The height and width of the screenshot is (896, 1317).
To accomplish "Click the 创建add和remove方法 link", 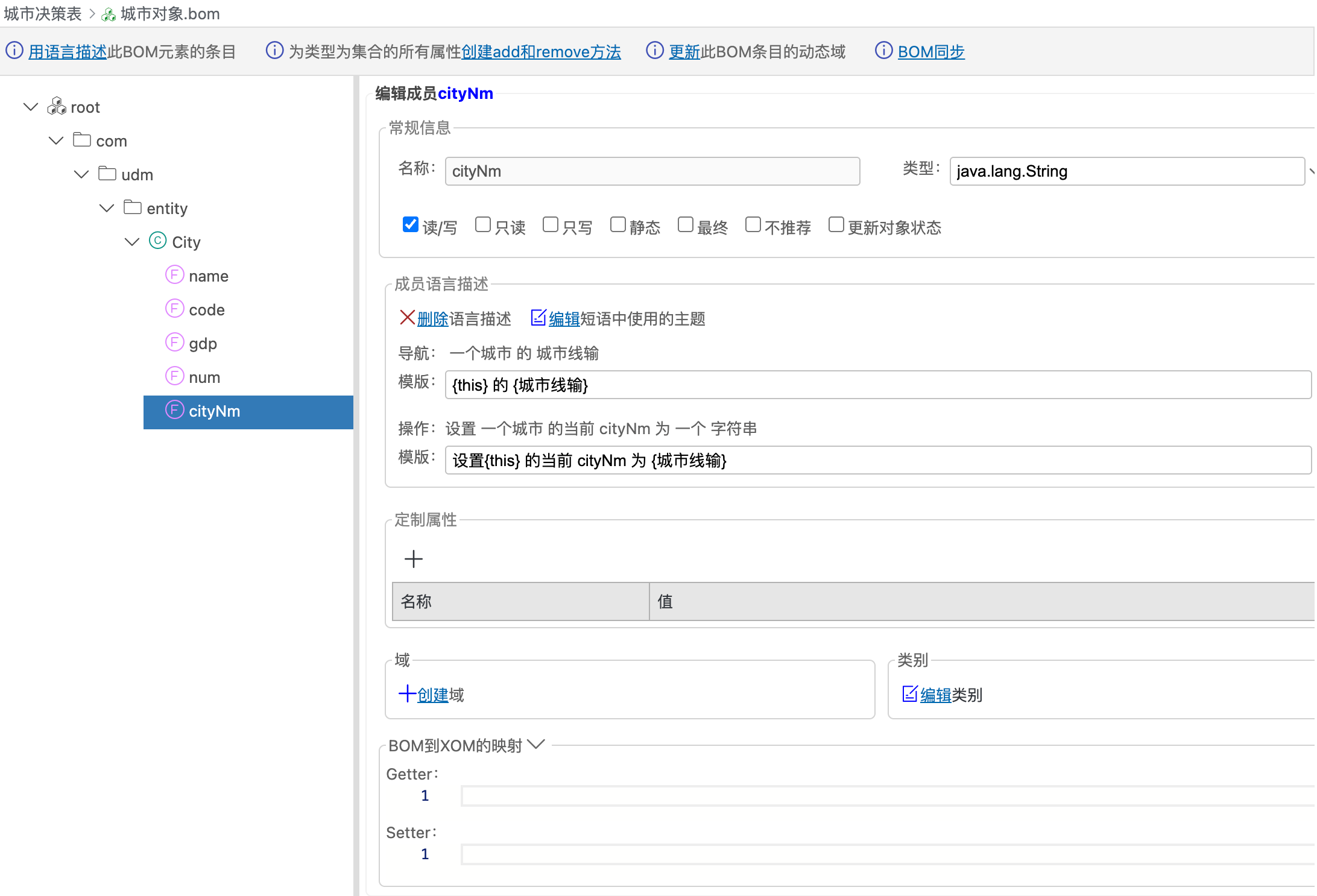I will [540, 52].
